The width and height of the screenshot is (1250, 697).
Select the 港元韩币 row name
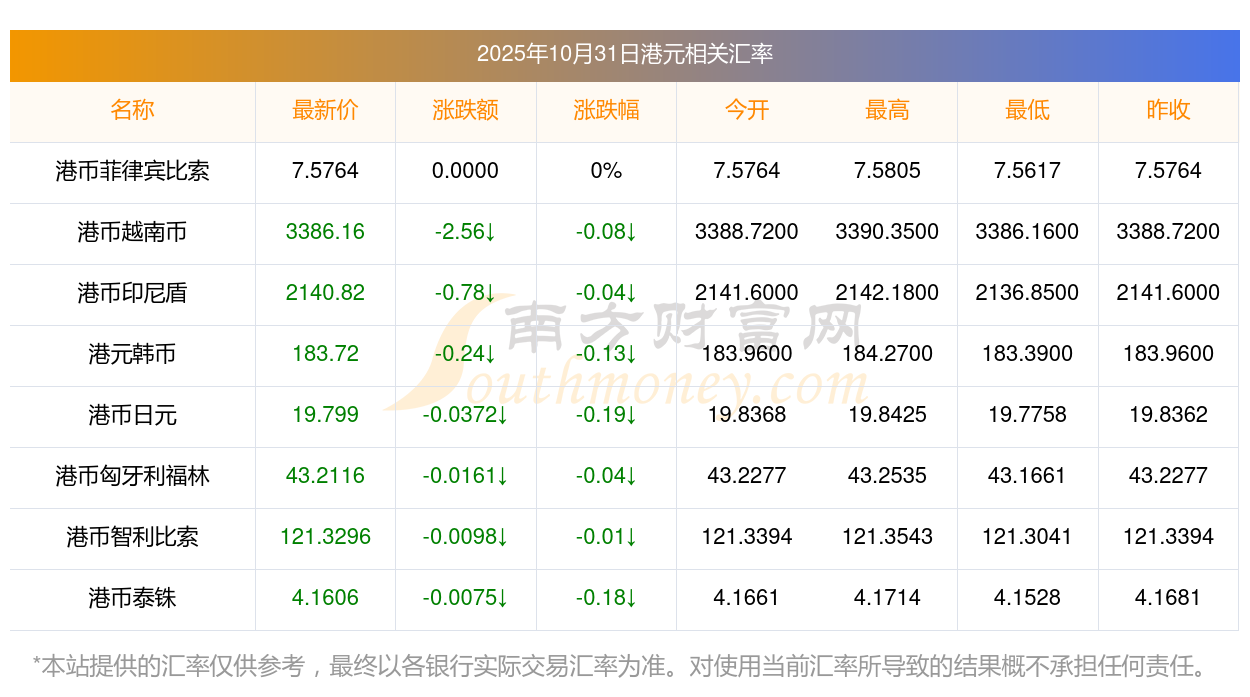[x=132, y=354]
